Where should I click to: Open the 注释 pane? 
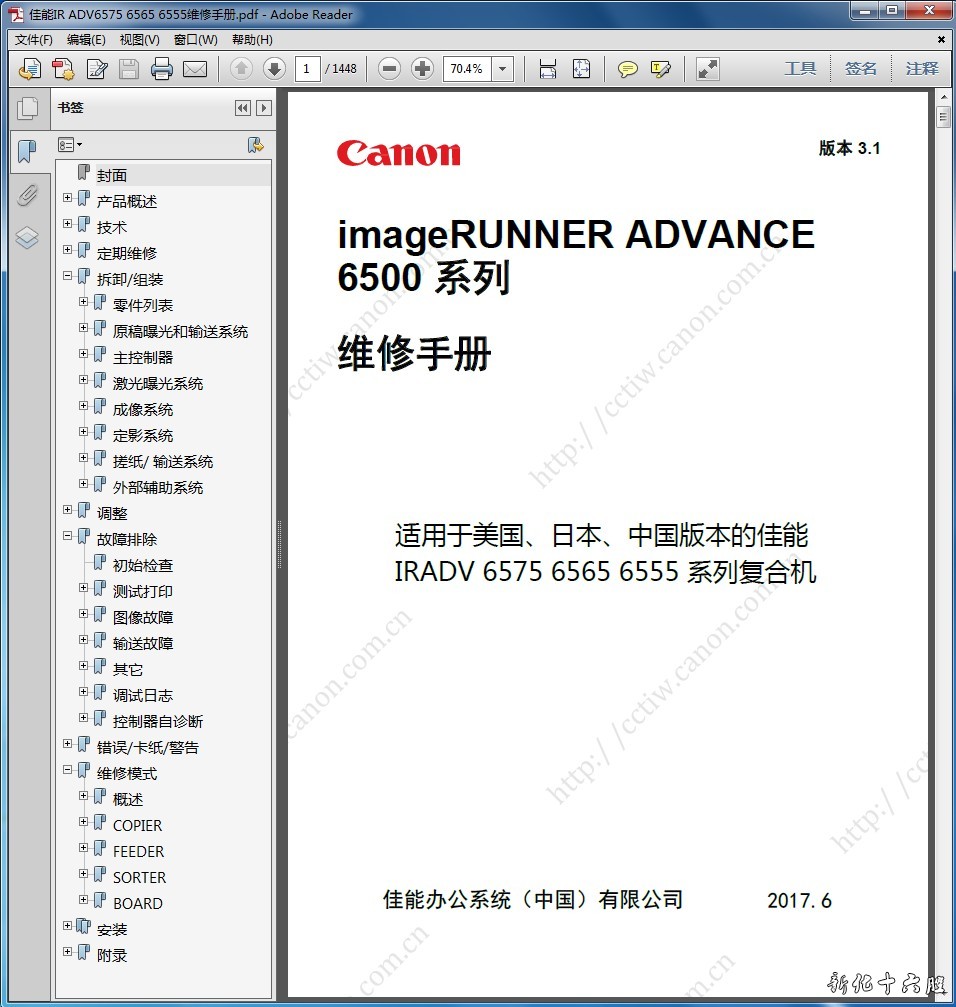tap(922, 69)
